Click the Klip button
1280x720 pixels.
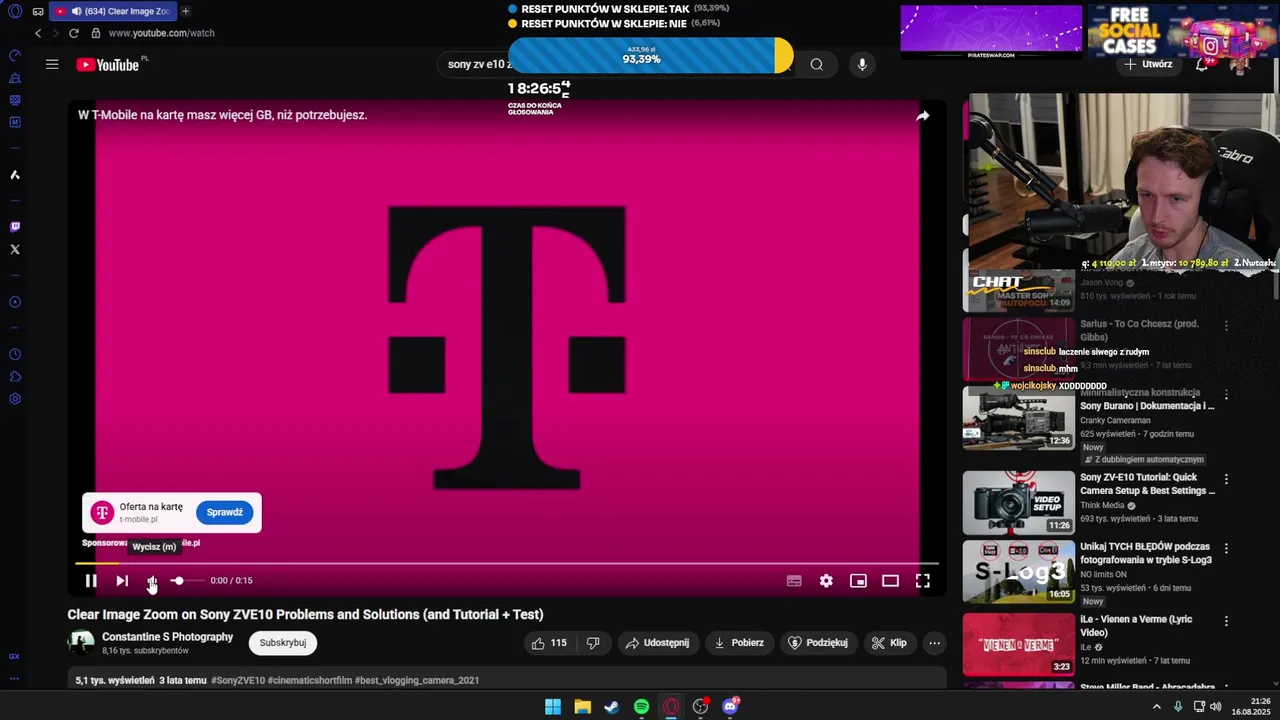pyautogui.click(x=889, y=643)
